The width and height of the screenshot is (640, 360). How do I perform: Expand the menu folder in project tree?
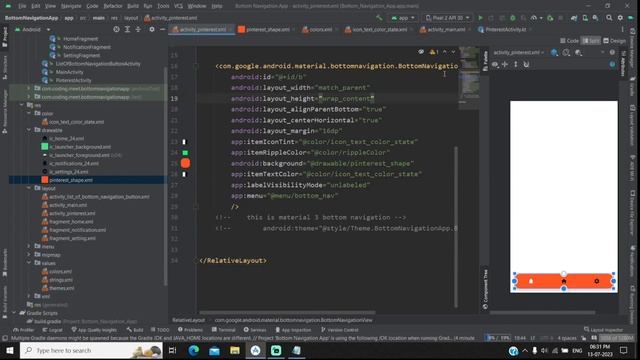pos(29,247)
